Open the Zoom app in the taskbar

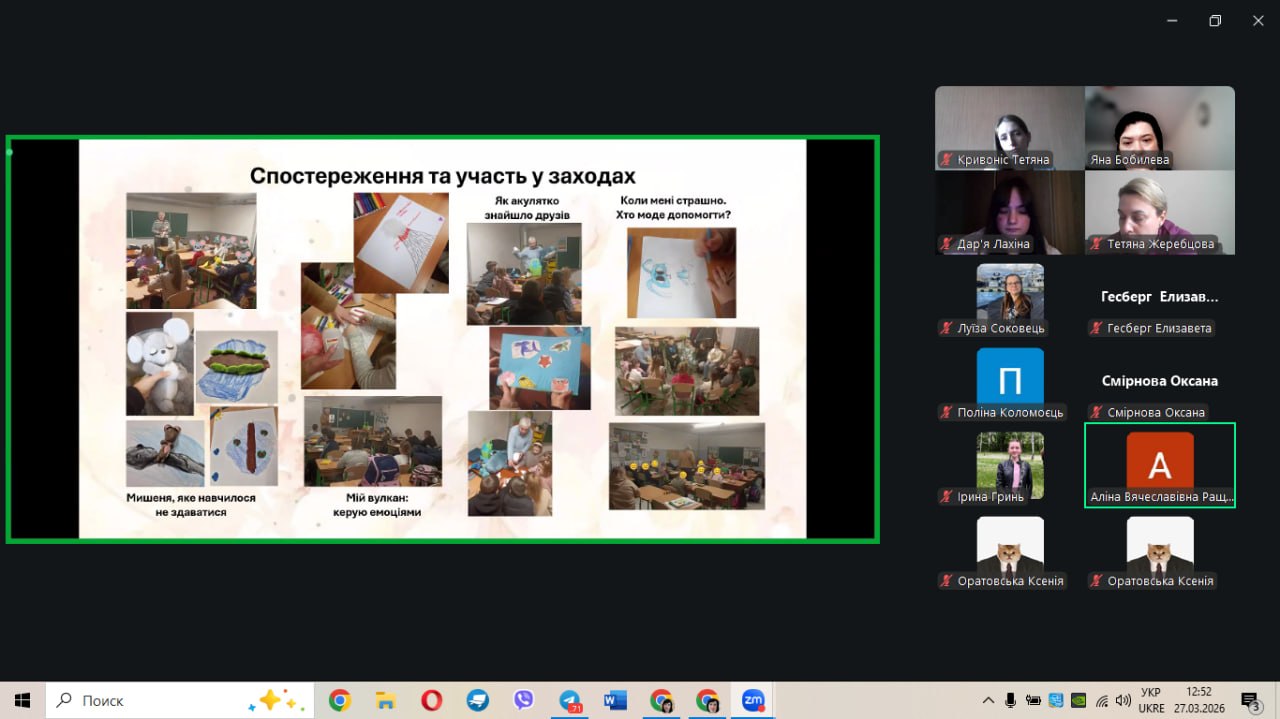pos(753,700)
